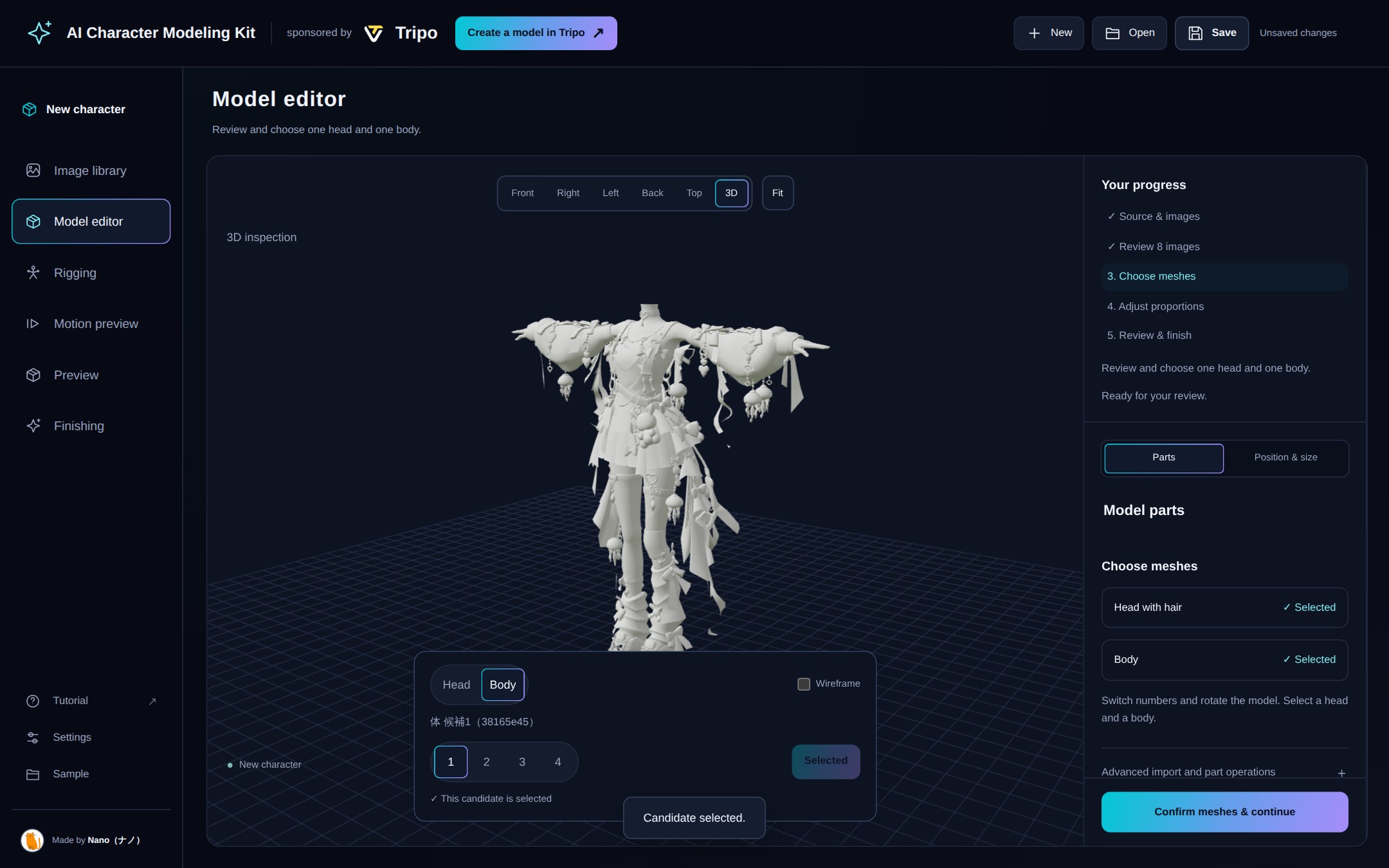This screenshot has height=868, width=1389.
Task: Switch to Top view
Action: pos(694,193)
